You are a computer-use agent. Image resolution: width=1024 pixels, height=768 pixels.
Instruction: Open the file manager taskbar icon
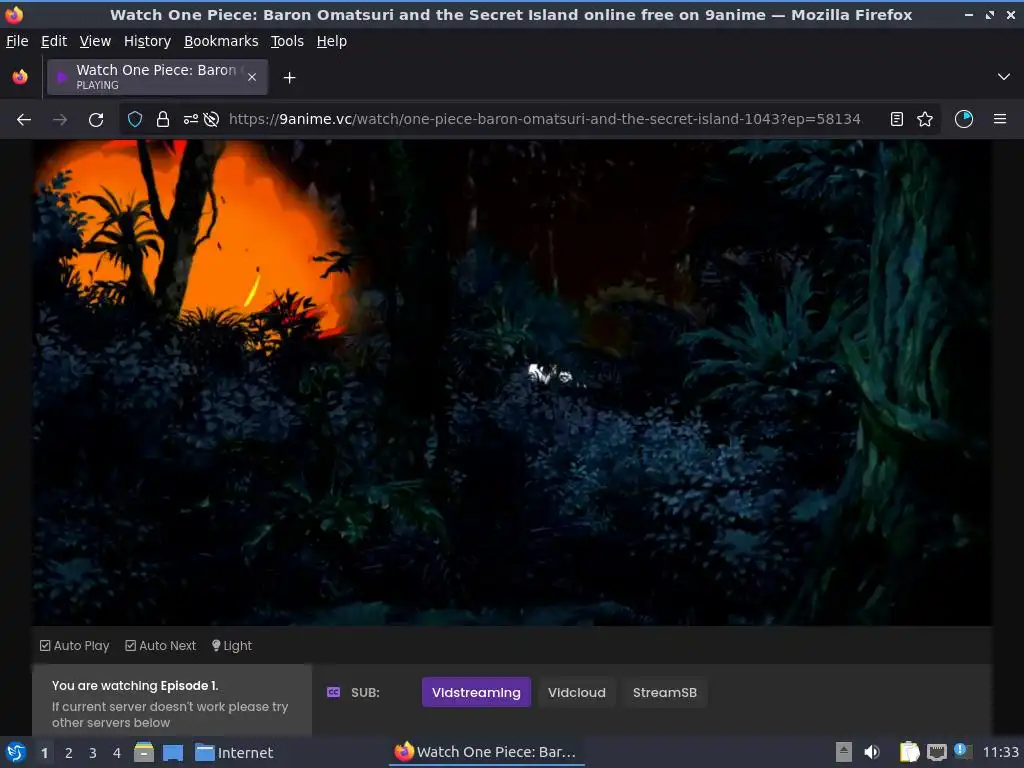(x=144, y=752)
